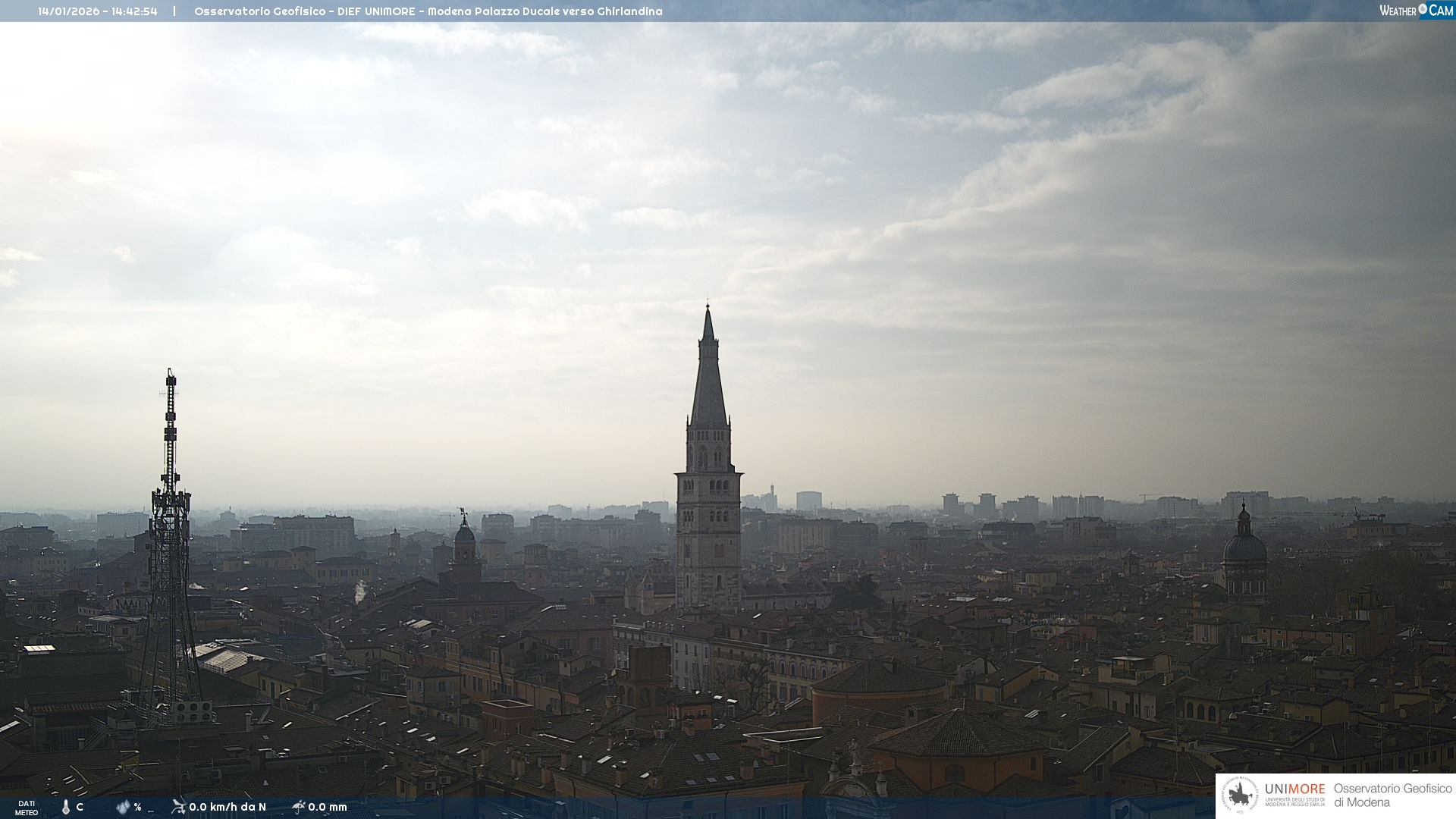Click the temperature C unit label
Image resolution: width=1456 pixels, height=819 pixels.
pos(80,807)
